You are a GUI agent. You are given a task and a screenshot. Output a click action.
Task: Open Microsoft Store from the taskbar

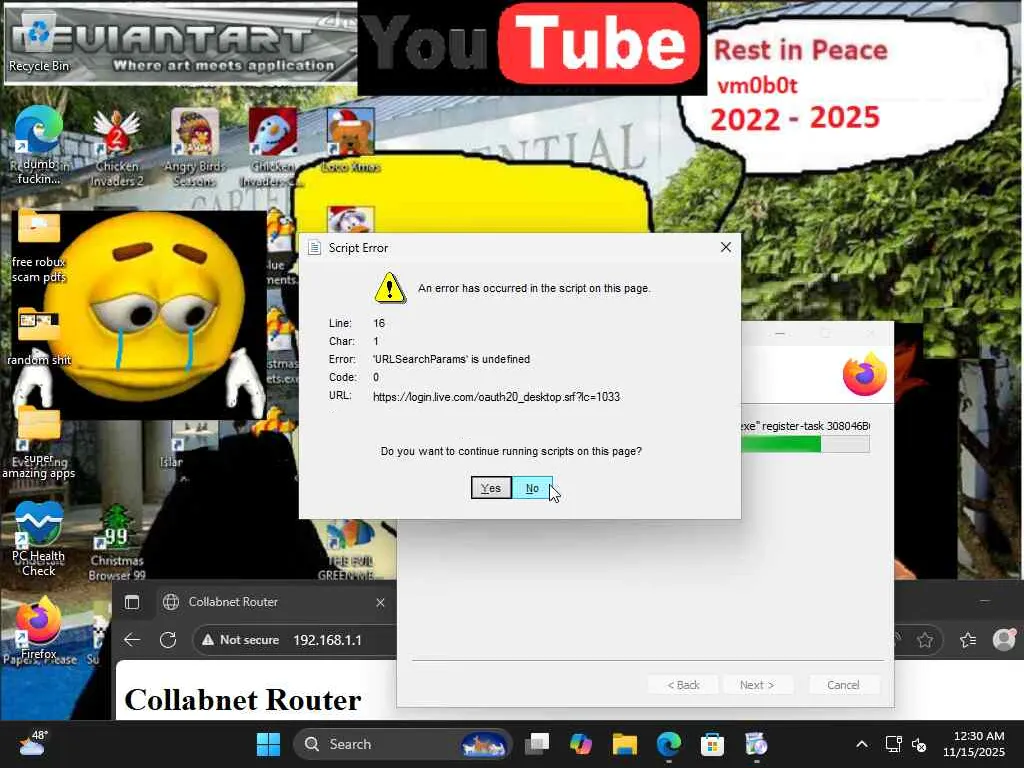pos(712,744)
